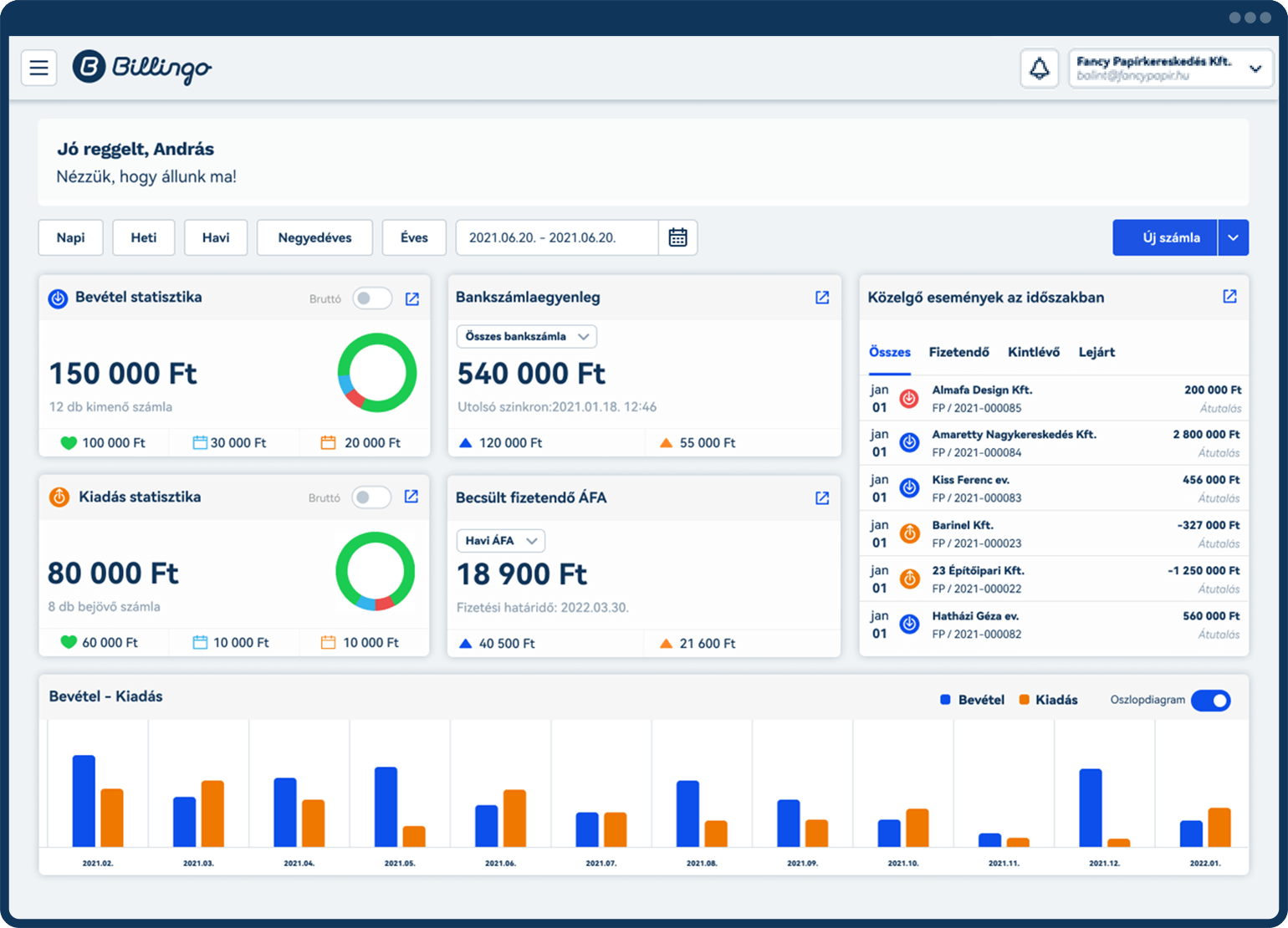Click the orange triangle by 21 600 Ft
The height and width of the screenshot is (928, 1288).
667,643
